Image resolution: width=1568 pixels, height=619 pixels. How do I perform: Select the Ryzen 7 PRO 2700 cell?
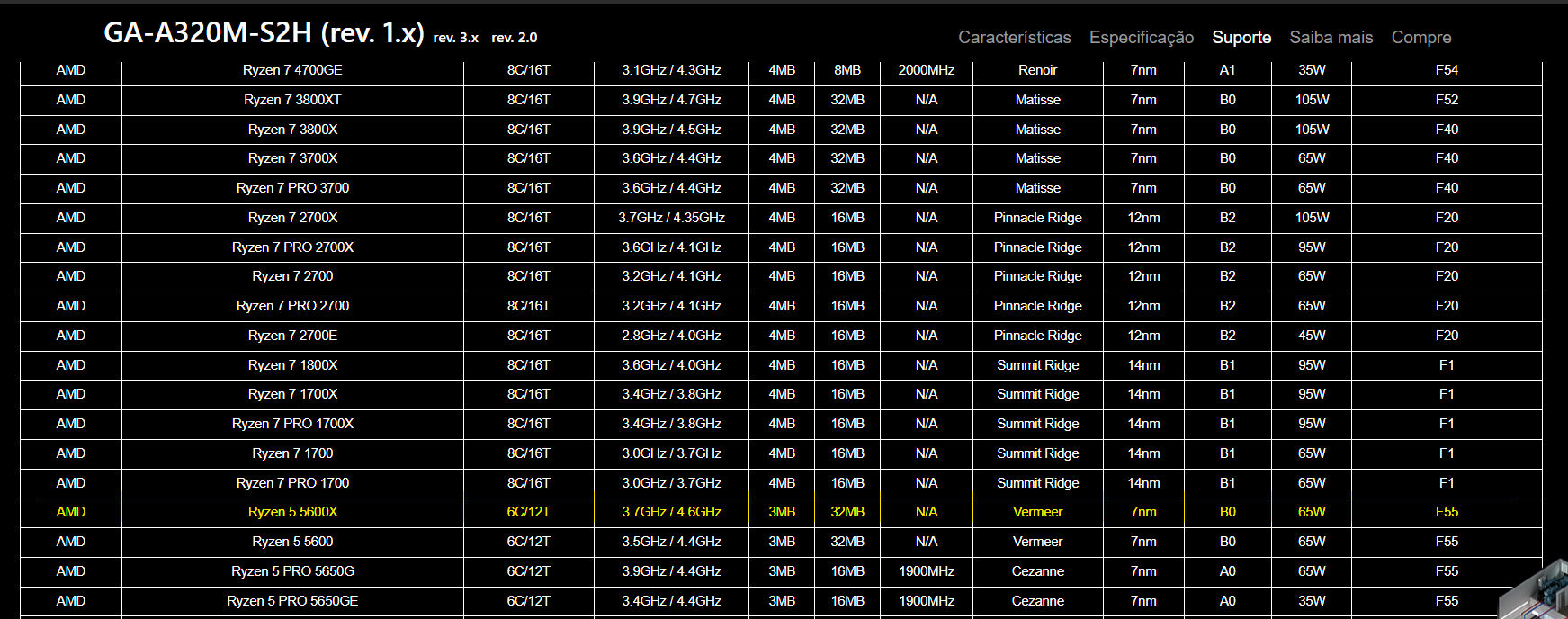pos(292,306)
